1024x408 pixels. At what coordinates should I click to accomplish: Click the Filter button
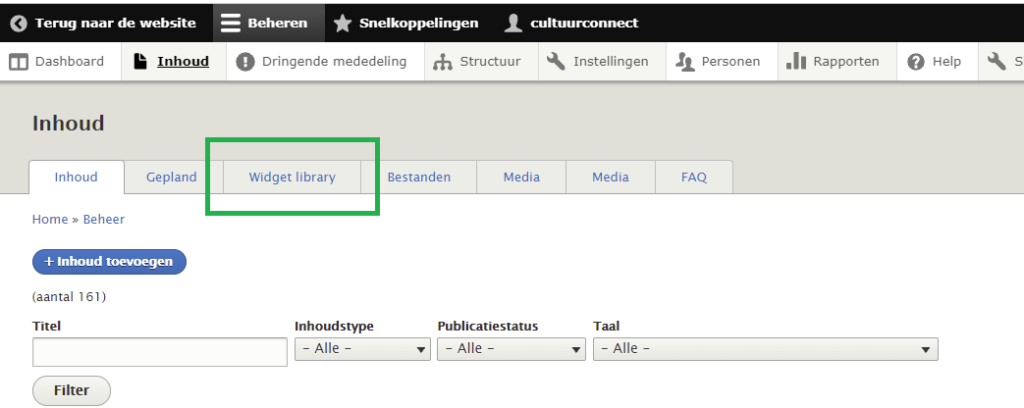pos(71,391)
